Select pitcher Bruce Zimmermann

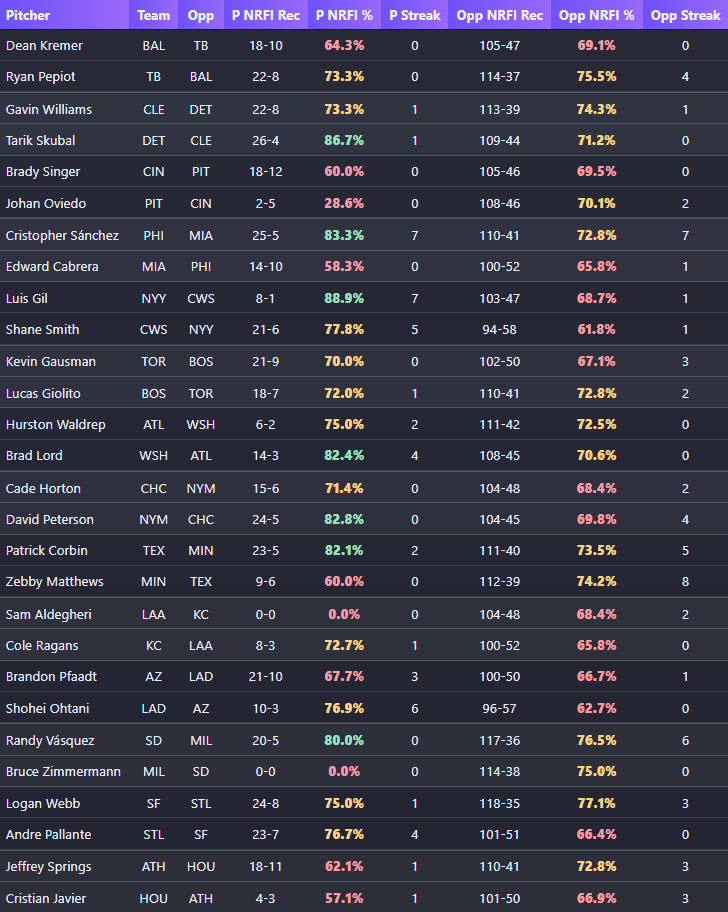63,771
